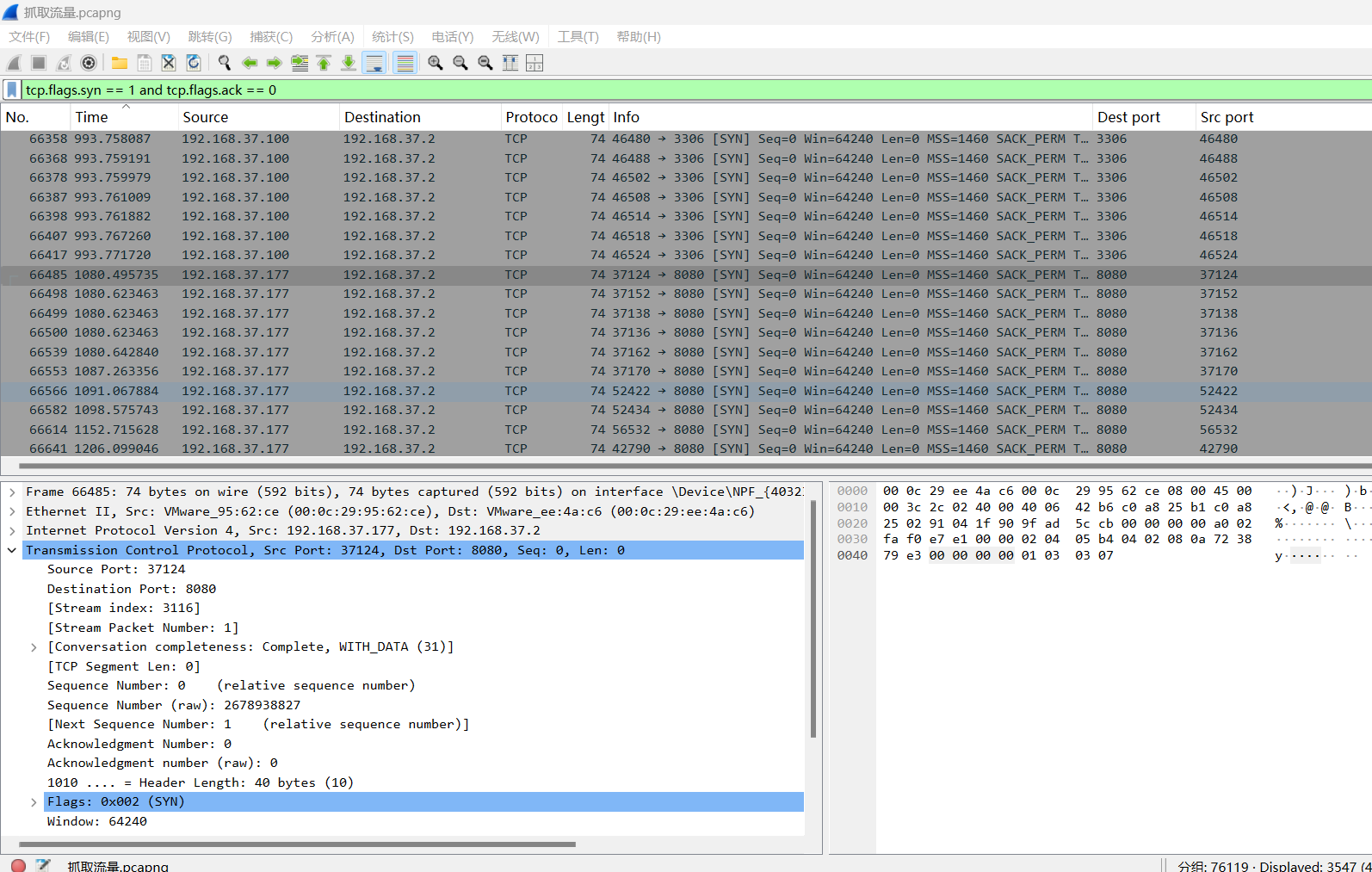Select packet 66566 with source port 52422
The height and width of the screenshot is (872, 1372).
pyautogui.click(x=686, y=391)
